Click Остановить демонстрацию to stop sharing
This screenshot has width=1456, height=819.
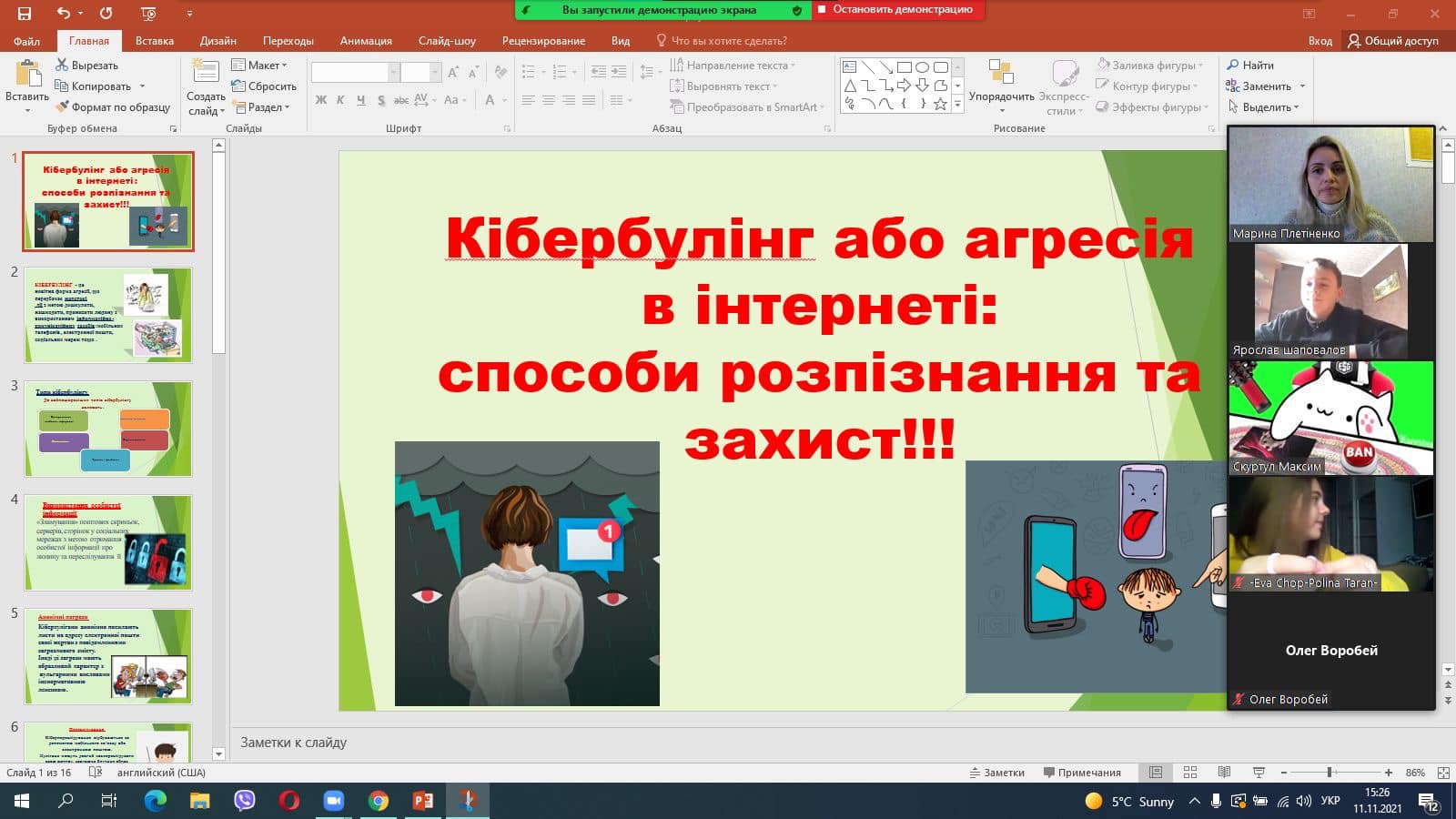pos(897,10)
